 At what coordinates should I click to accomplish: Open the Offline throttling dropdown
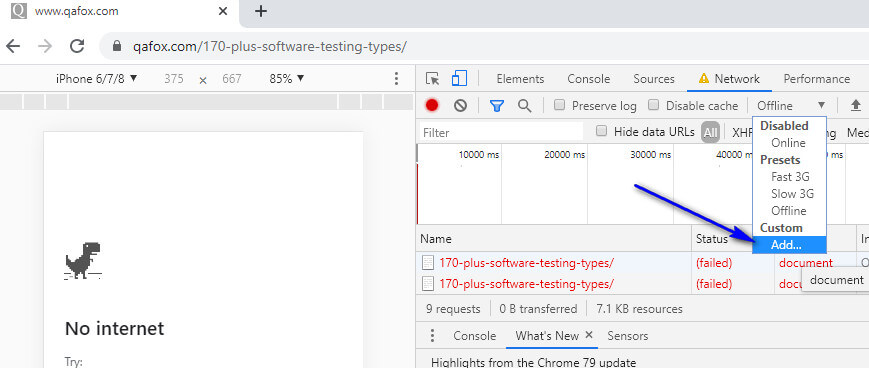tap(791, 105)
